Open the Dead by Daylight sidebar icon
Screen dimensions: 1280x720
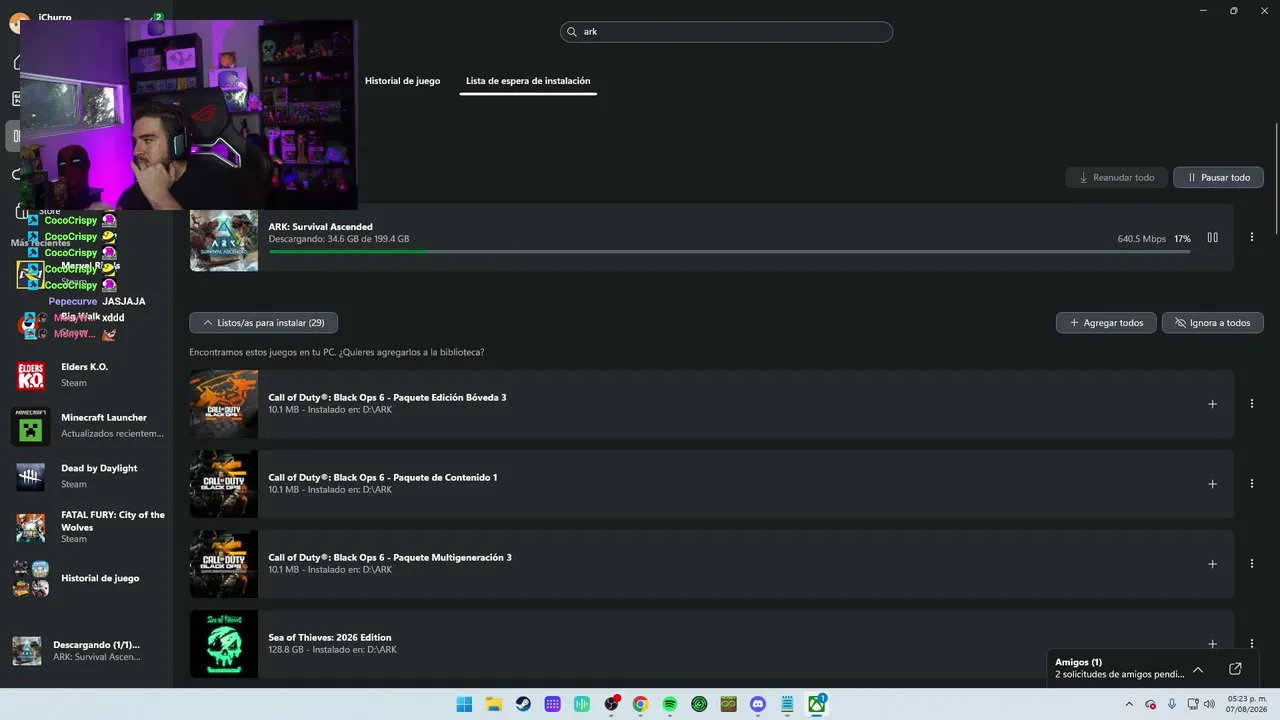[x=31, y=477]
